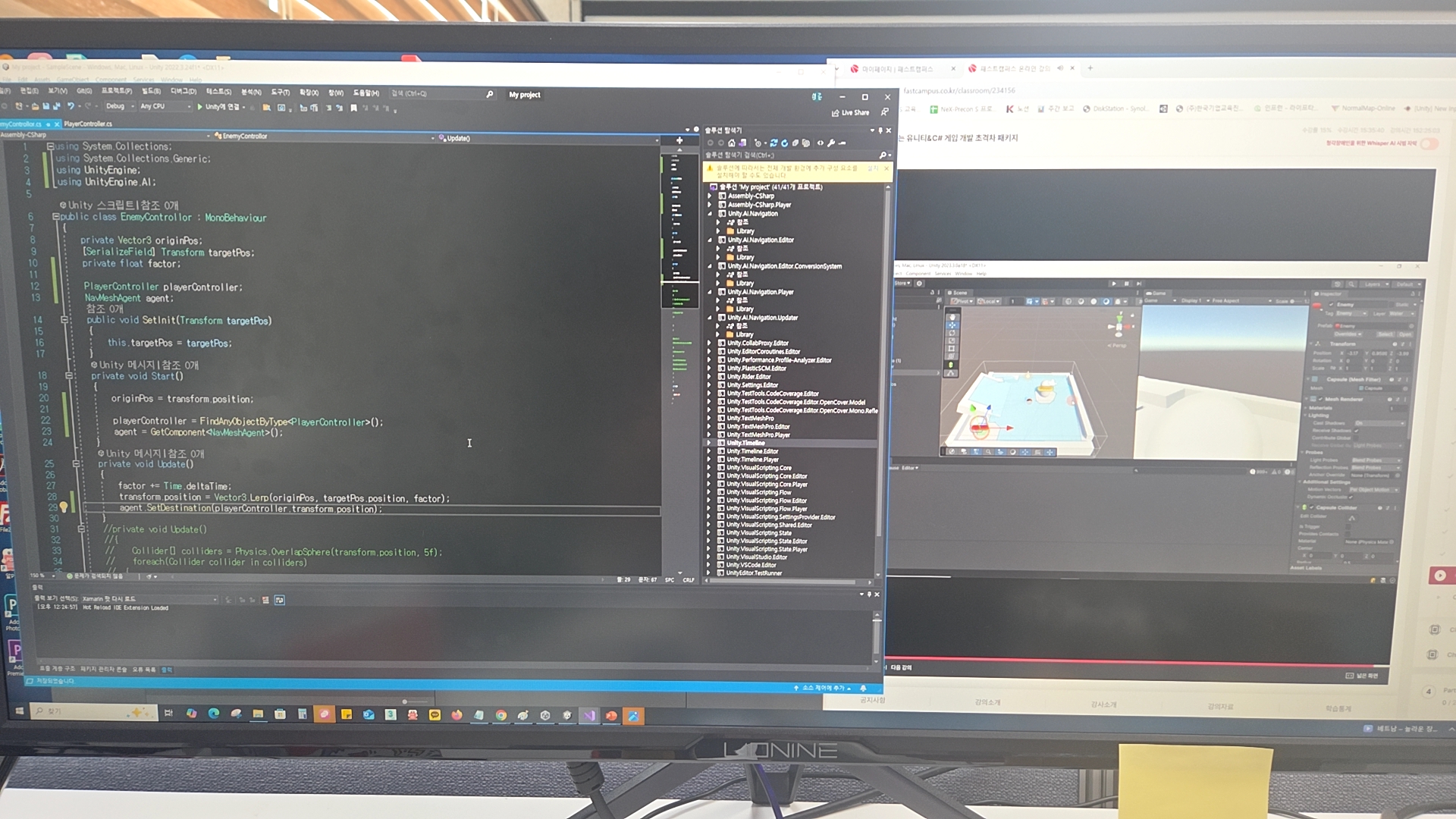This screenshot has width=1456, height=819.
Task: Click the refresh icon in Solution Explorer toolbar
Action: pos(784,143)
